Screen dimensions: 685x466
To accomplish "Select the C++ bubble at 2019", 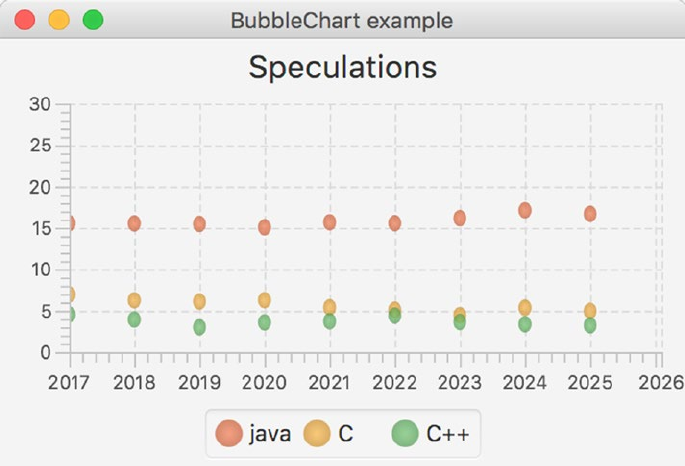I will (199, 327).
